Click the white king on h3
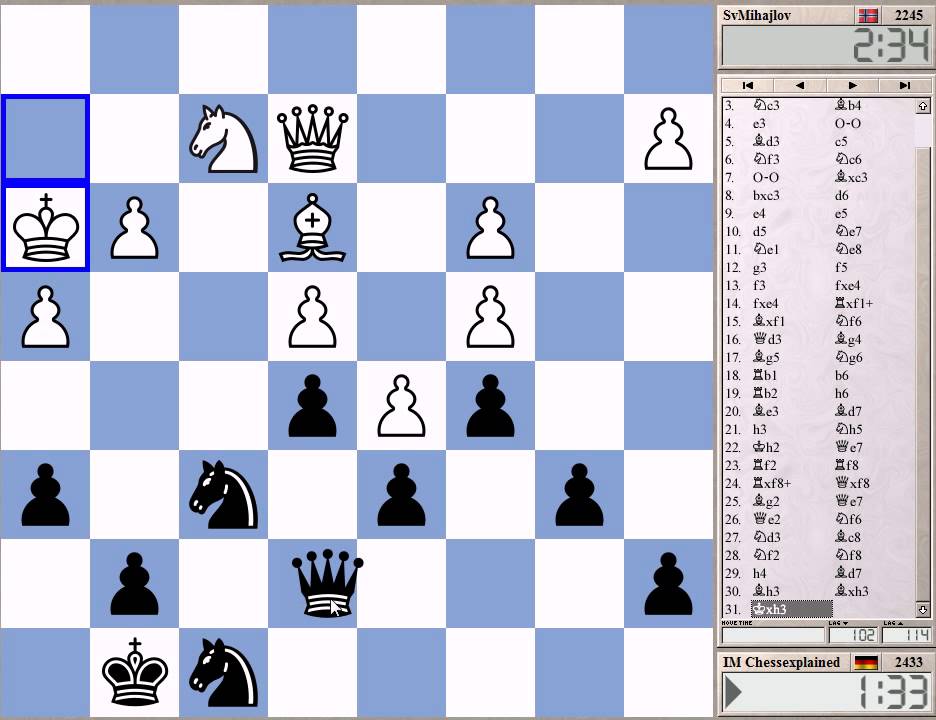The height and width of the screenshot is (720, 936). pos(45,228)
